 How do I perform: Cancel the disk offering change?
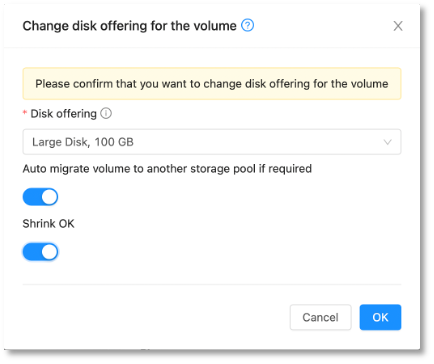click(x=320, y=317)
